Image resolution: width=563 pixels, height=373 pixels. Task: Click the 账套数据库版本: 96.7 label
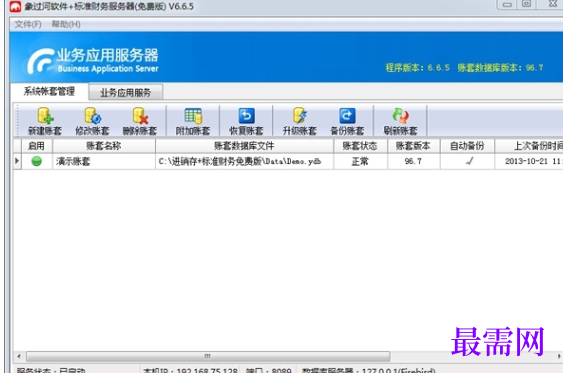pos(500,67)
